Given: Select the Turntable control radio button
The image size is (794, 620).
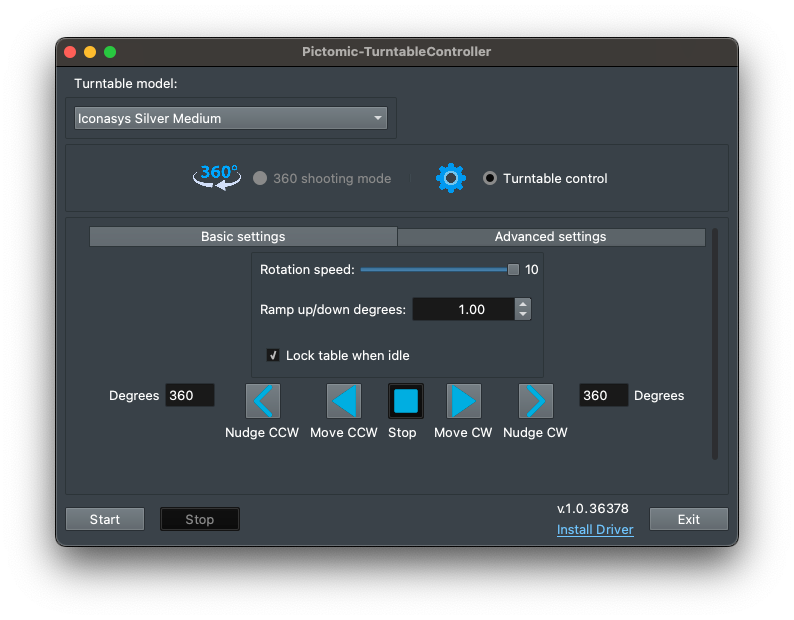Looking at the screenshot, I should [490, 178].
